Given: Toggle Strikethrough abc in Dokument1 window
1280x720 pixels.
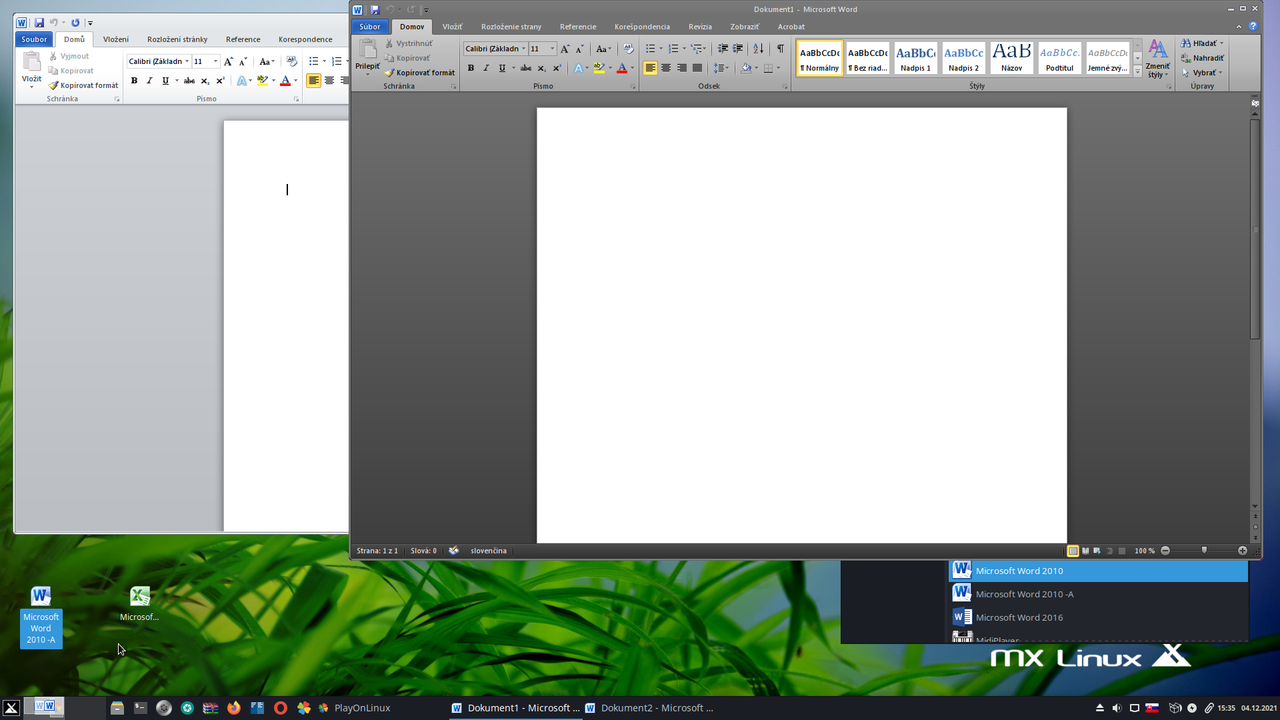Looking at the screenshot, I should pos(525,68).
